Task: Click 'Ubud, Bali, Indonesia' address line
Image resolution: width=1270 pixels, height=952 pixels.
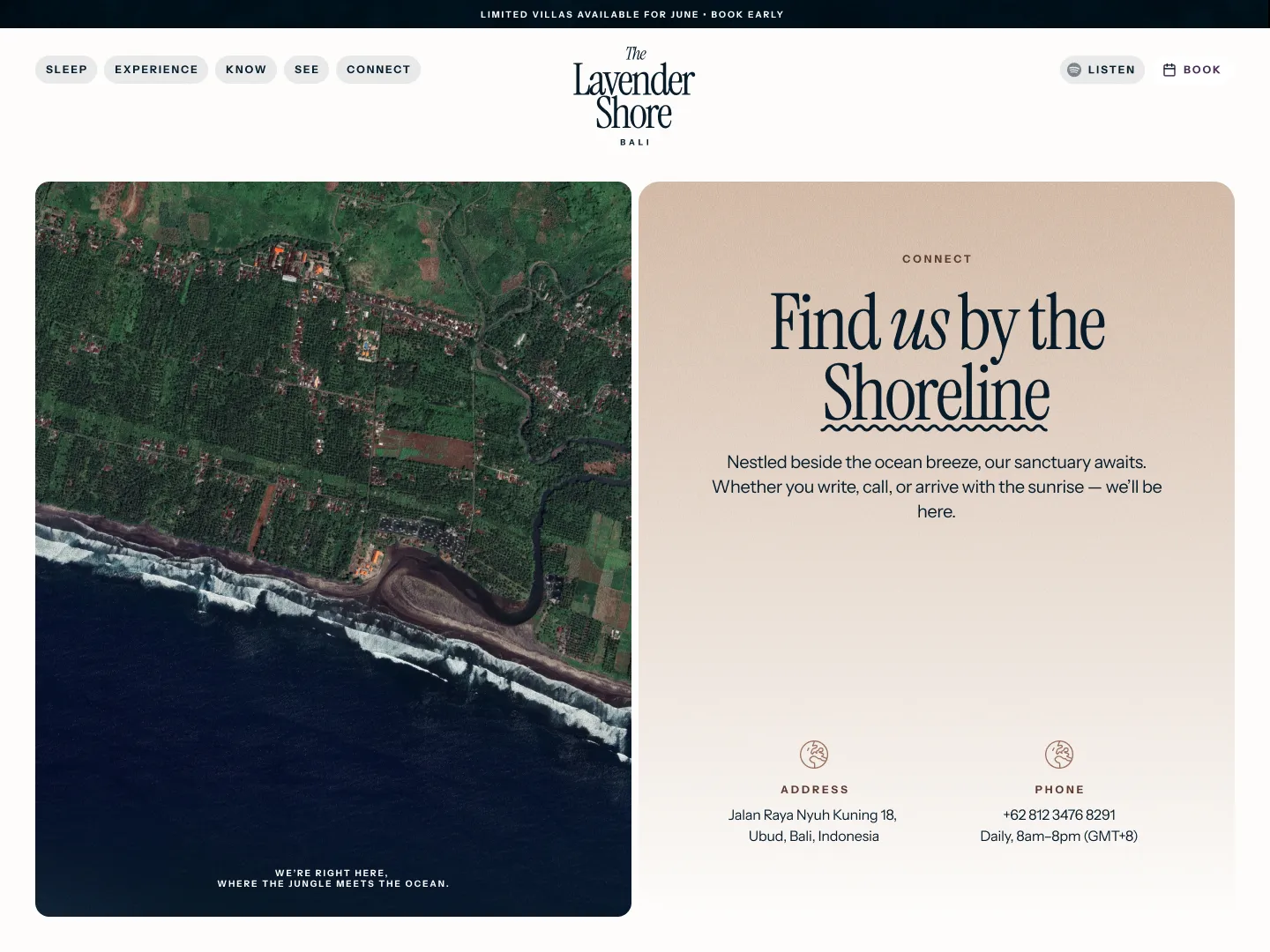Action: coord(814,836)
